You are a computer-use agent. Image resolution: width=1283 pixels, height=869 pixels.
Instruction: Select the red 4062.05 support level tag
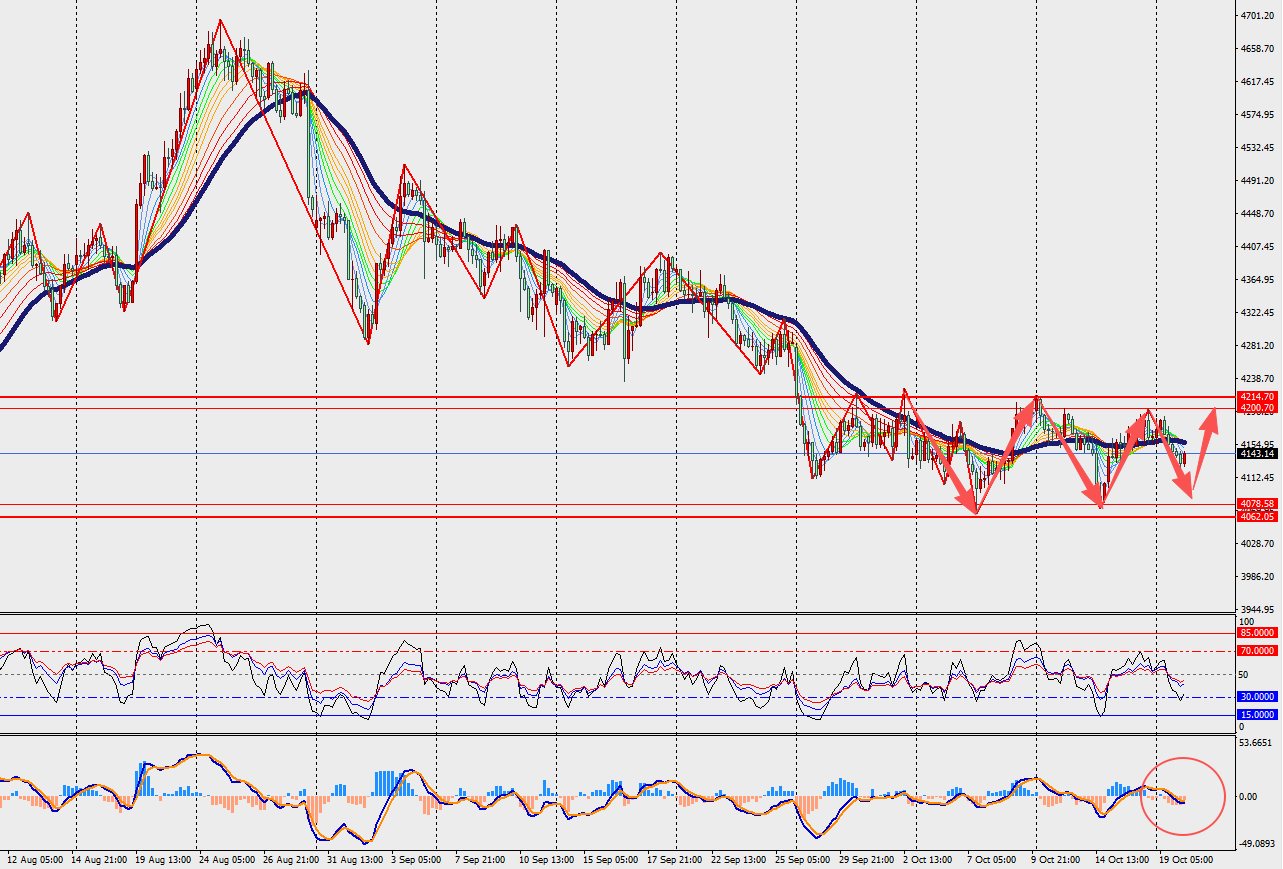(x=1257, y=516)
